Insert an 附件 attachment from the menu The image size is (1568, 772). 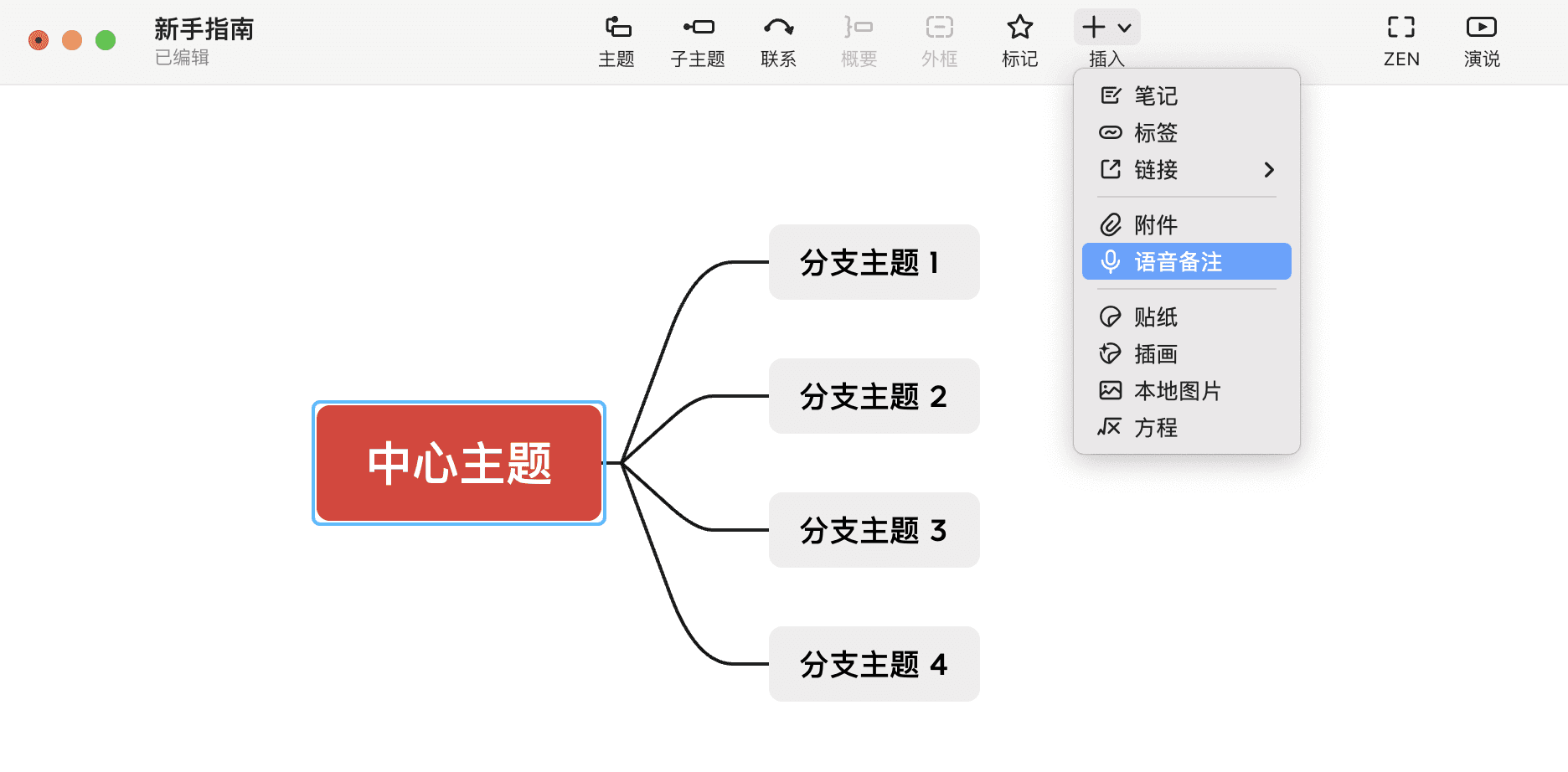[x=1155, y=224]
